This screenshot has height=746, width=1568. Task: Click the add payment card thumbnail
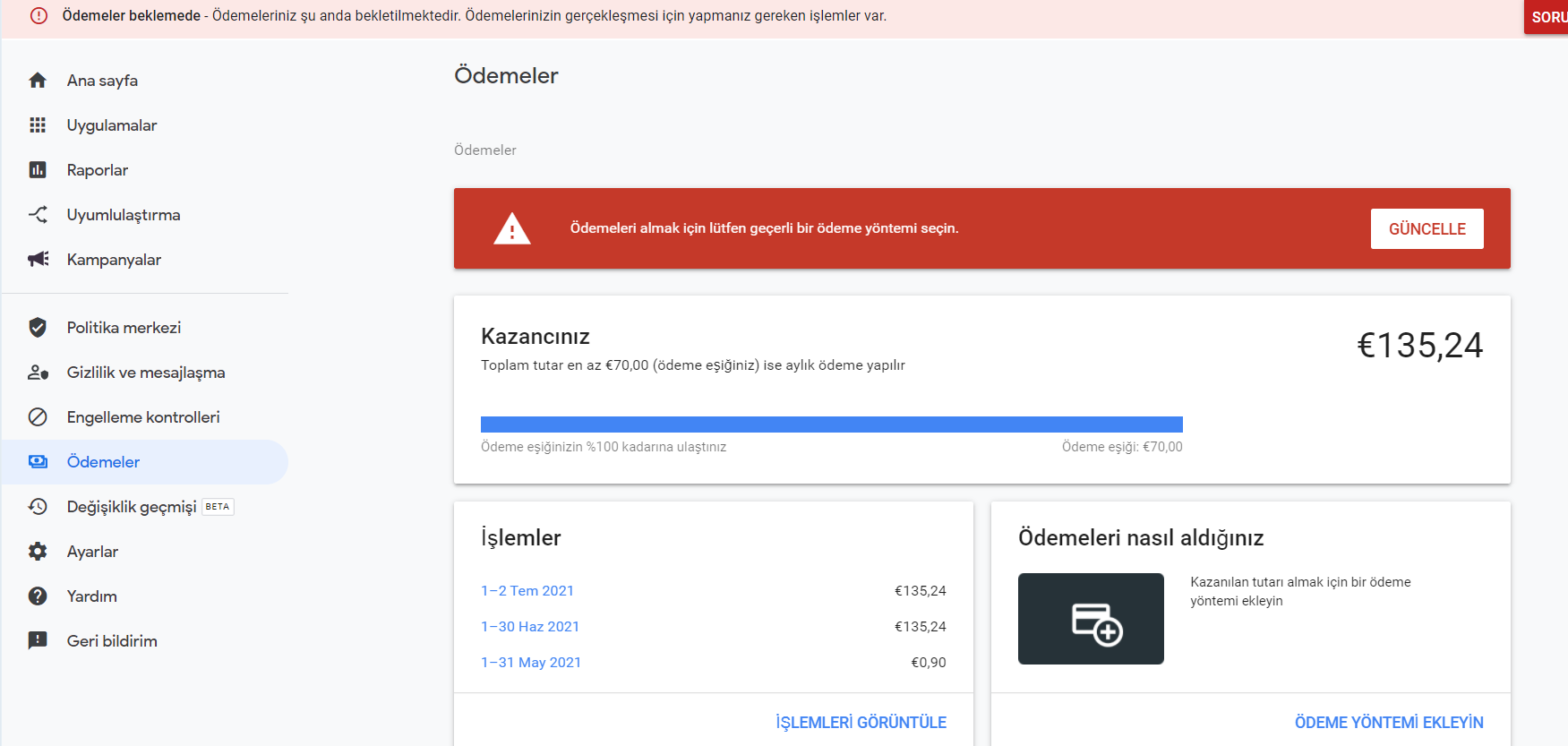pyautogui.click(x=1091, y=619)
